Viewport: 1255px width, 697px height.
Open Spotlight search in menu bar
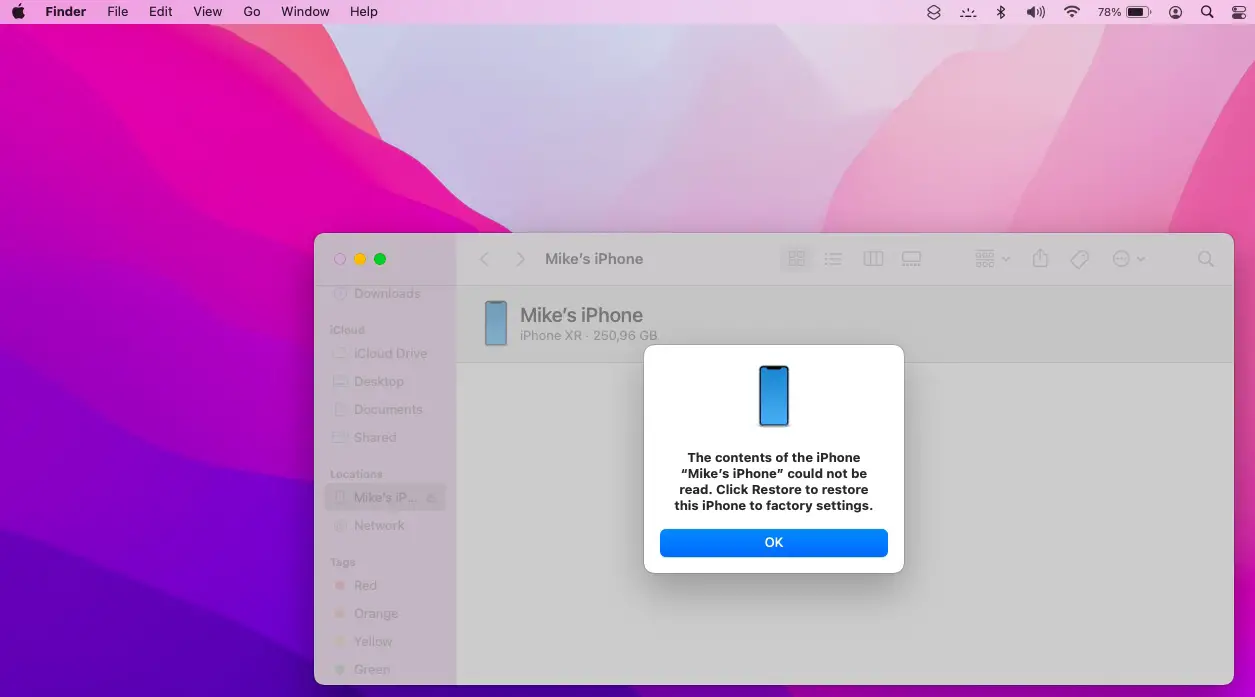(x=1207, y=12)
